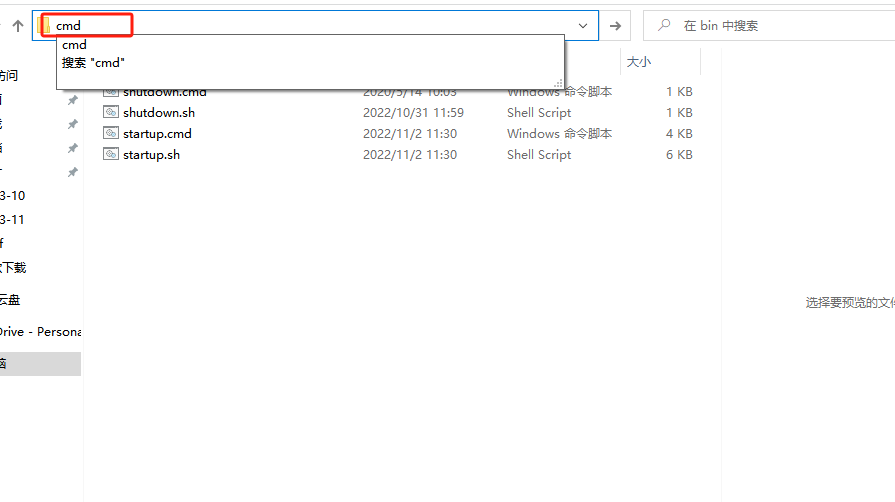Select the startup.cmd file
Viewport: 895px width, 502px height.
coord(157,134)
